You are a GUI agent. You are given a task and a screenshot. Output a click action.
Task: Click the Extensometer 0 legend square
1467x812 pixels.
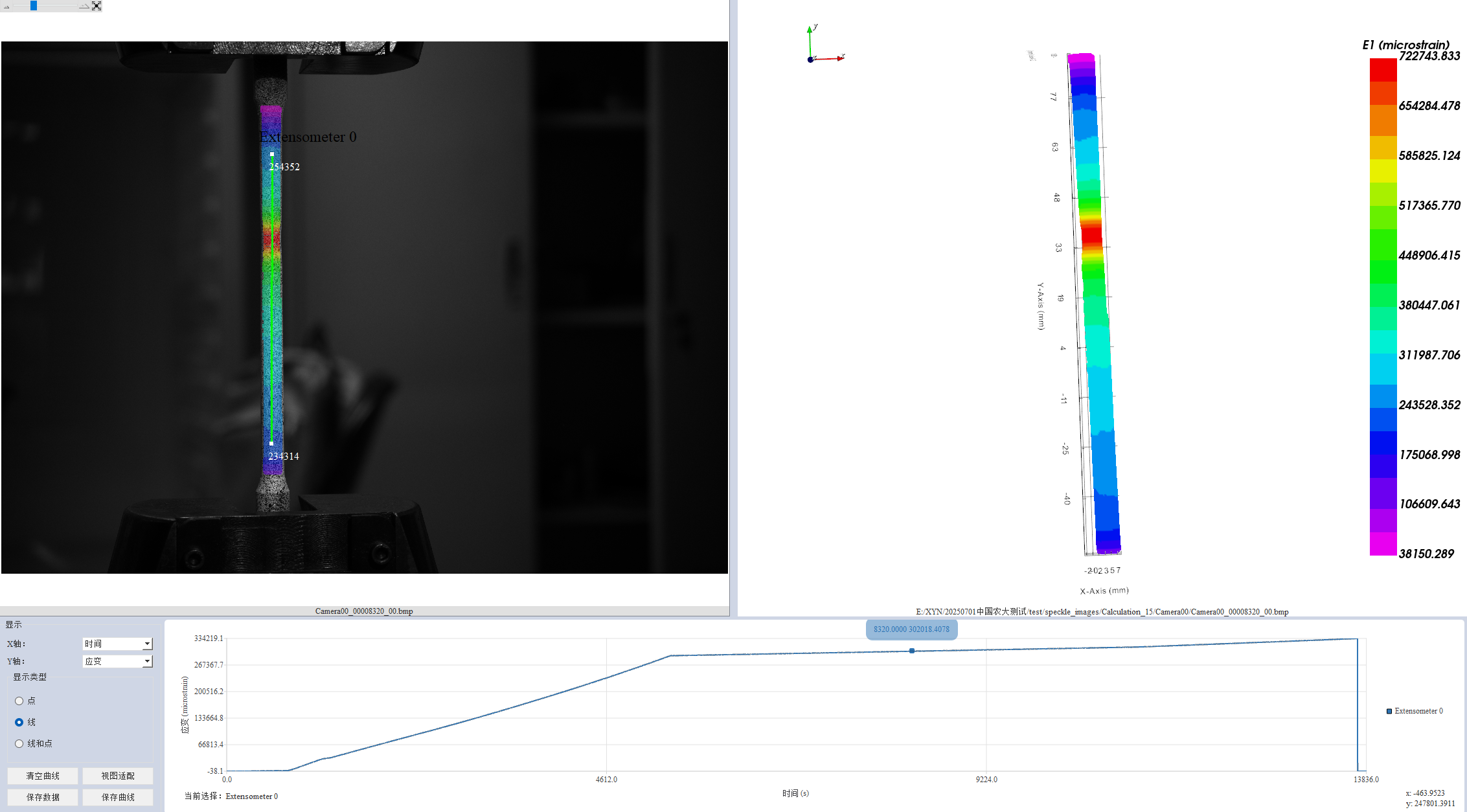(1389, 711)
